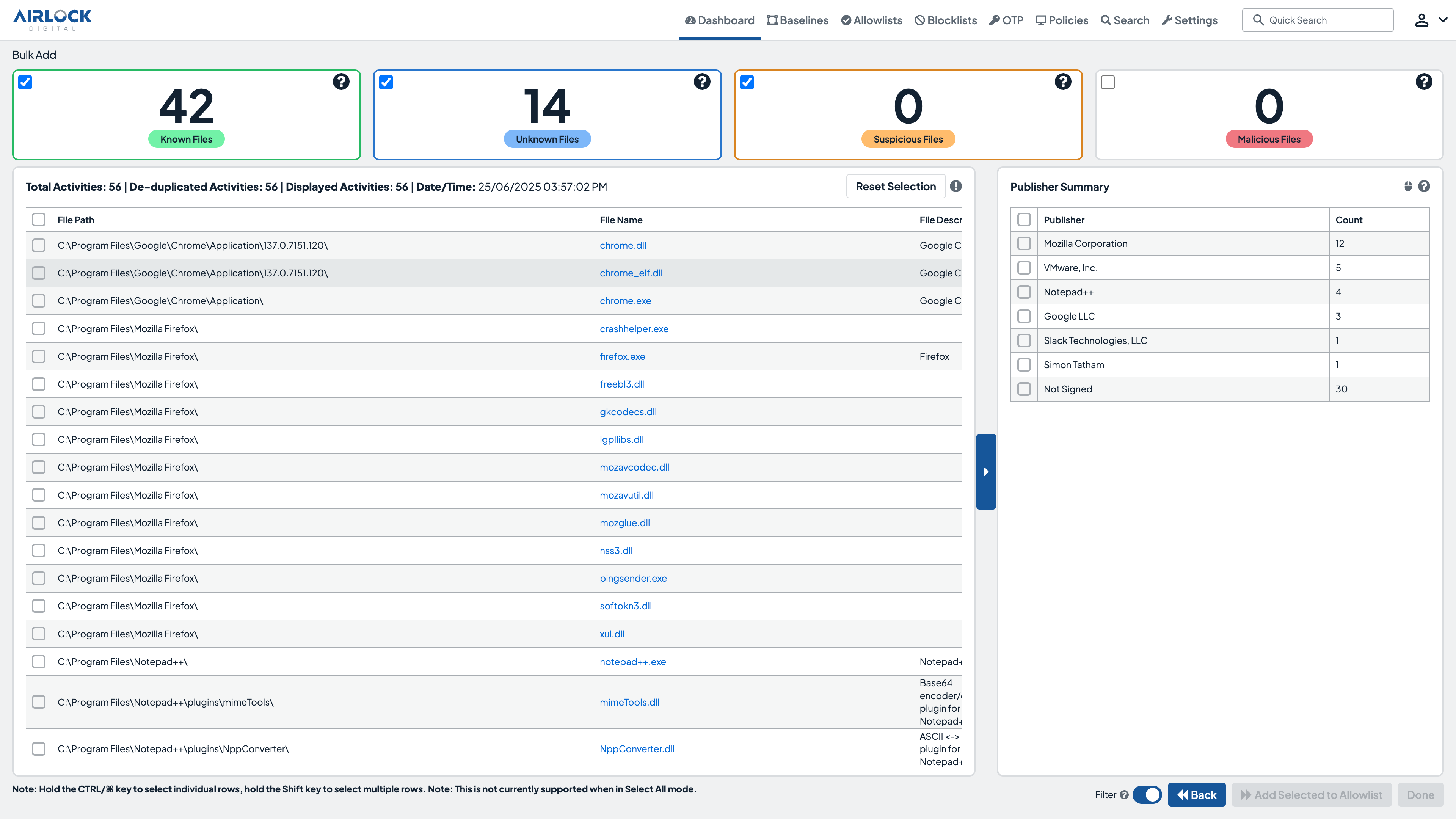1456x819 pixels.
Task: Open the chrome_elf.dll file link
Action: (631, 273)
